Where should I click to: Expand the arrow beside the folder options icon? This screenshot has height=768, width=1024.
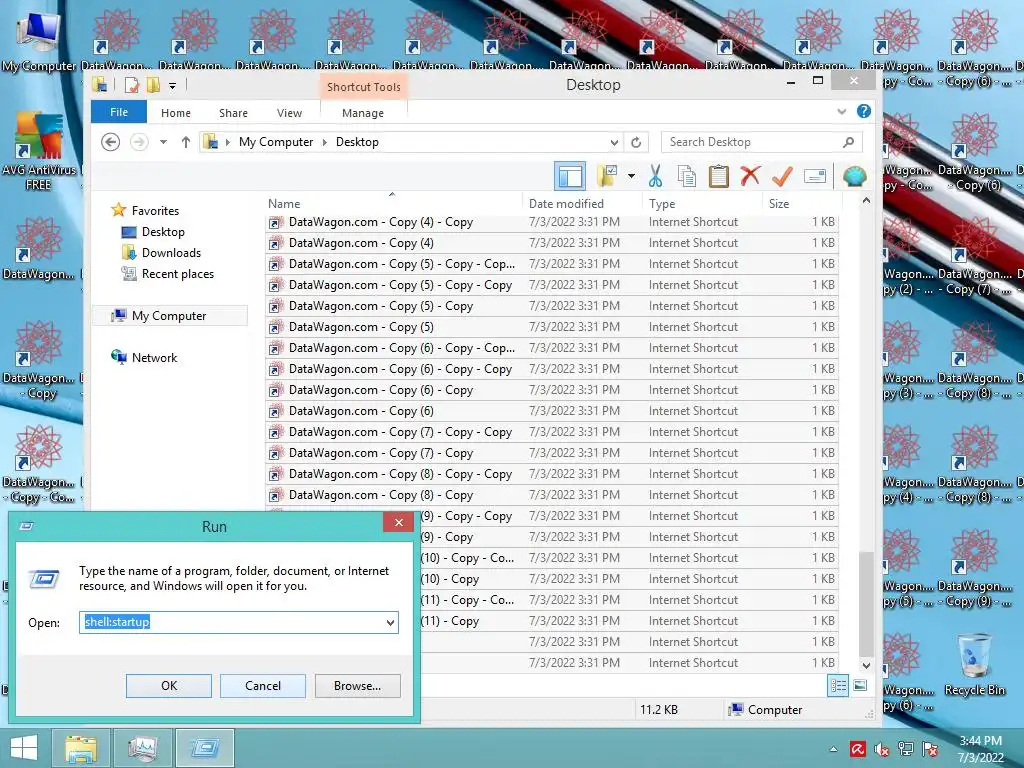(631, 176)
